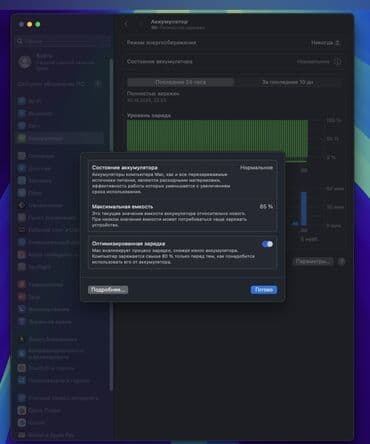Select Аккумулятор in the sidebar
Image resolution: width=370 pixels, height=444 pixels.
(x=60, y=138)
